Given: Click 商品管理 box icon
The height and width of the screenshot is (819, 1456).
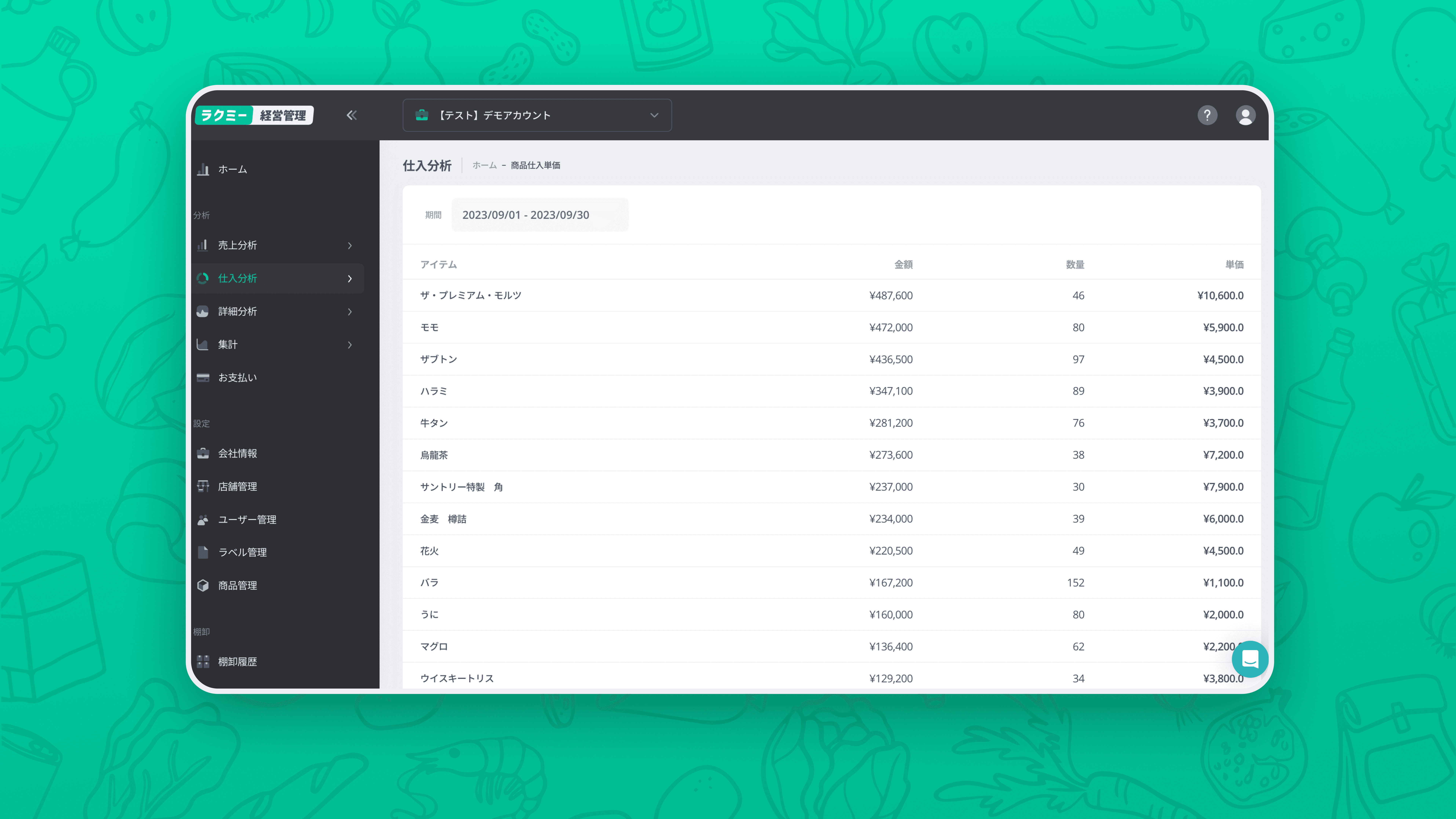Looking at the screenshot, I should click(203, 586).
